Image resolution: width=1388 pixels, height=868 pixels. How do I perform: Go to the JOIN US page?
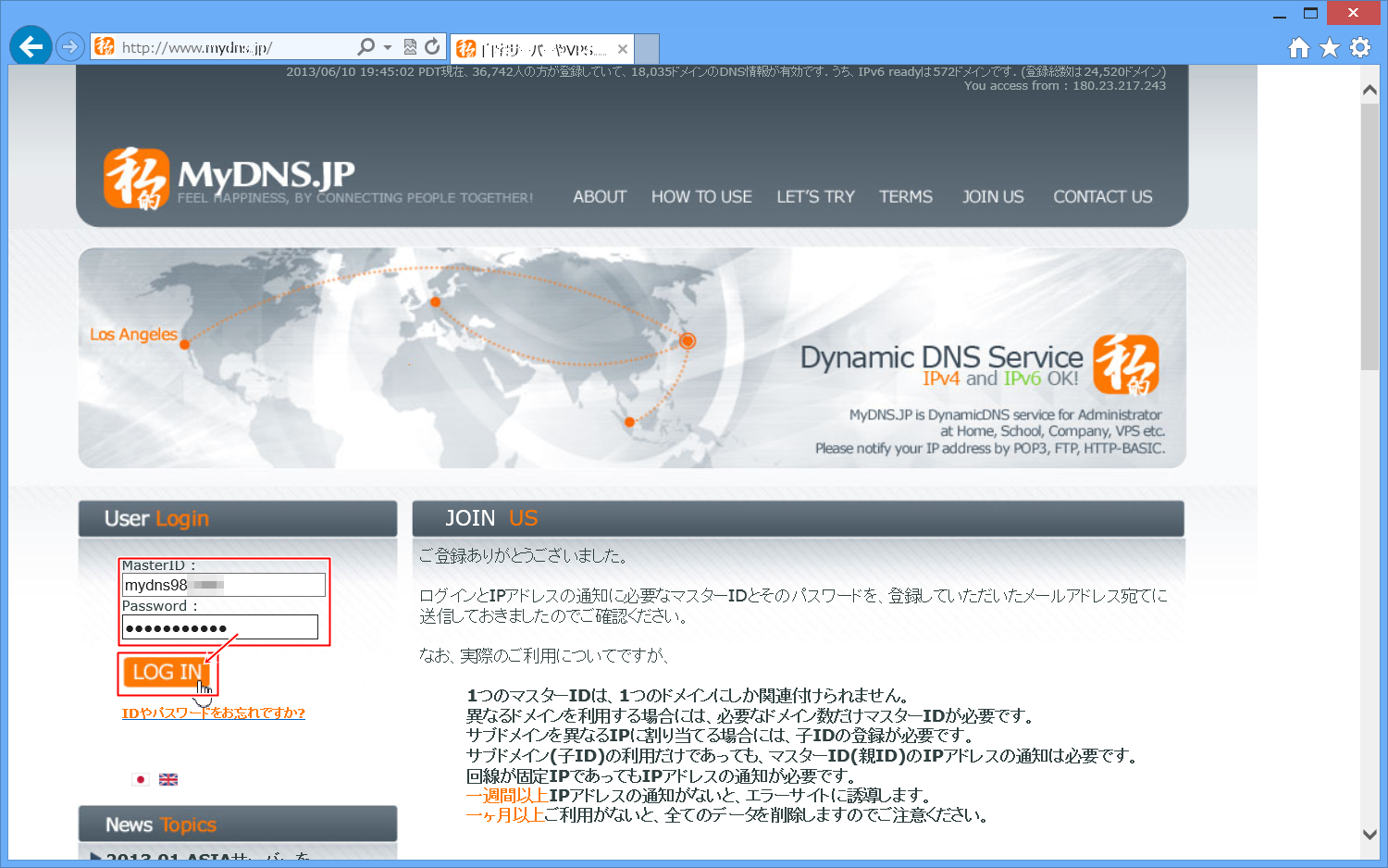coord(993,197)
